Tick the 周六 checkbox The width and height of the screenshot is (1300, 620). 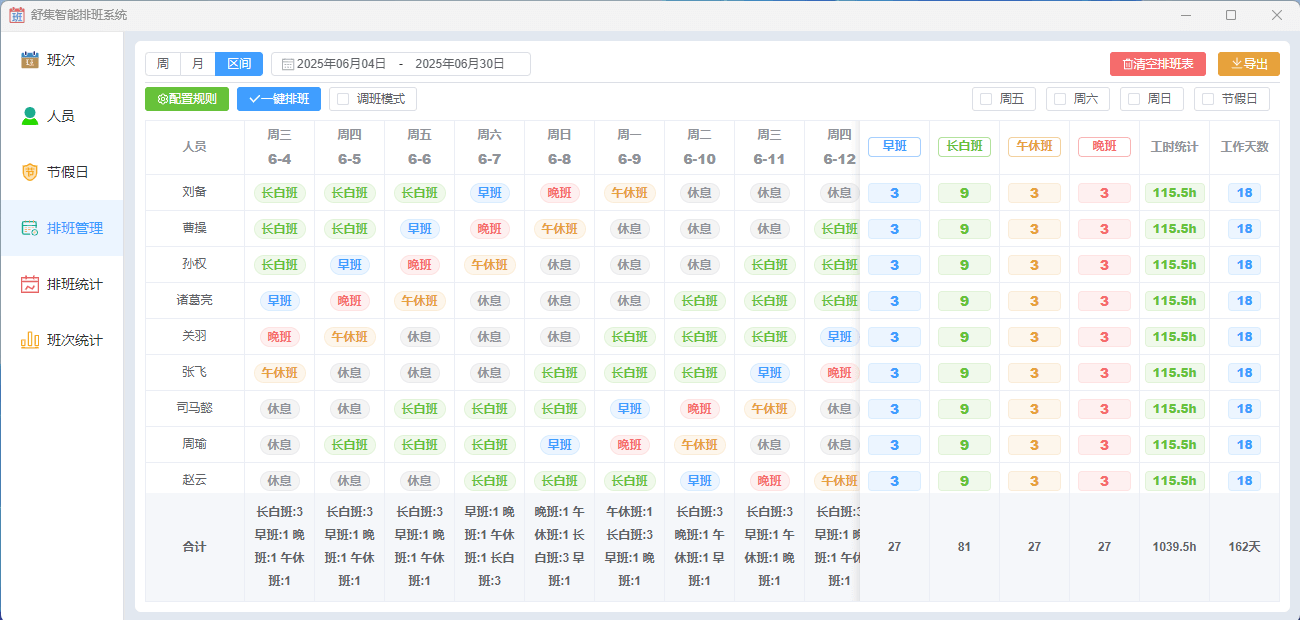point(1060,99)
